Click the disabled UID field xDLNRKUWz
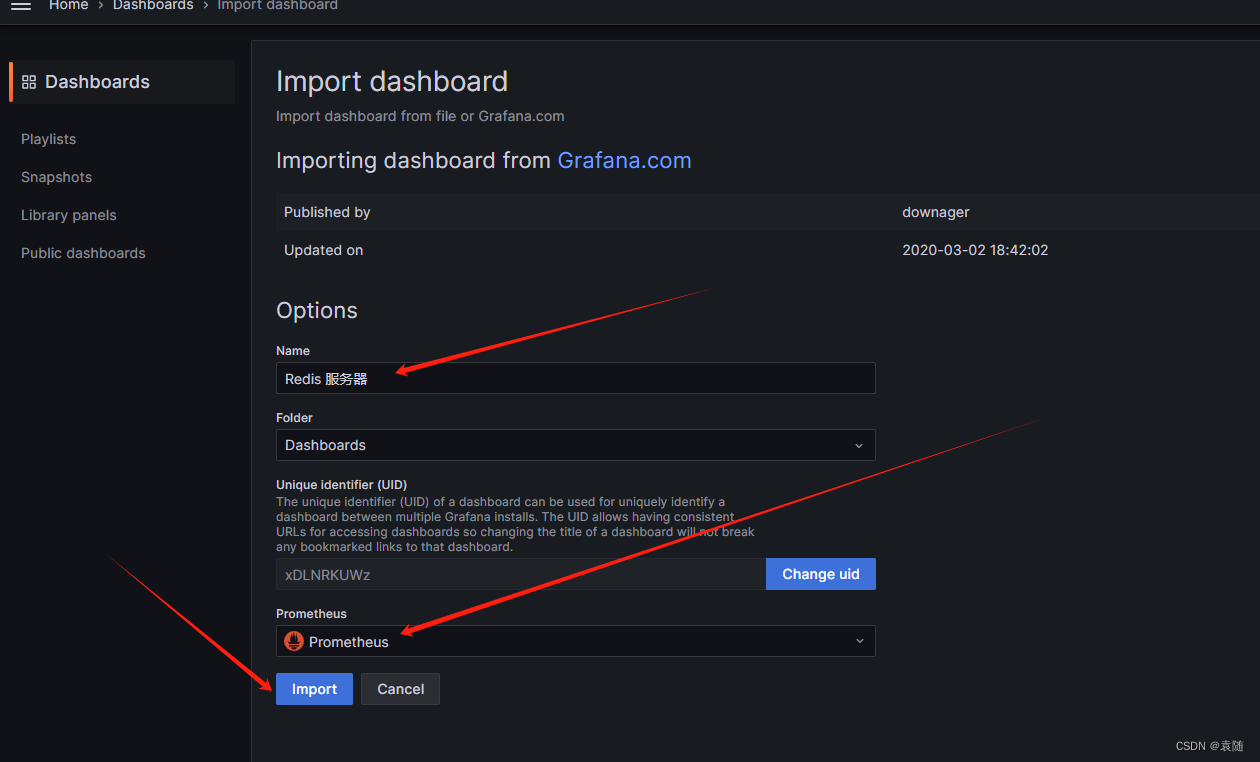The image size is (1260, 762). [x=520, y=574]
